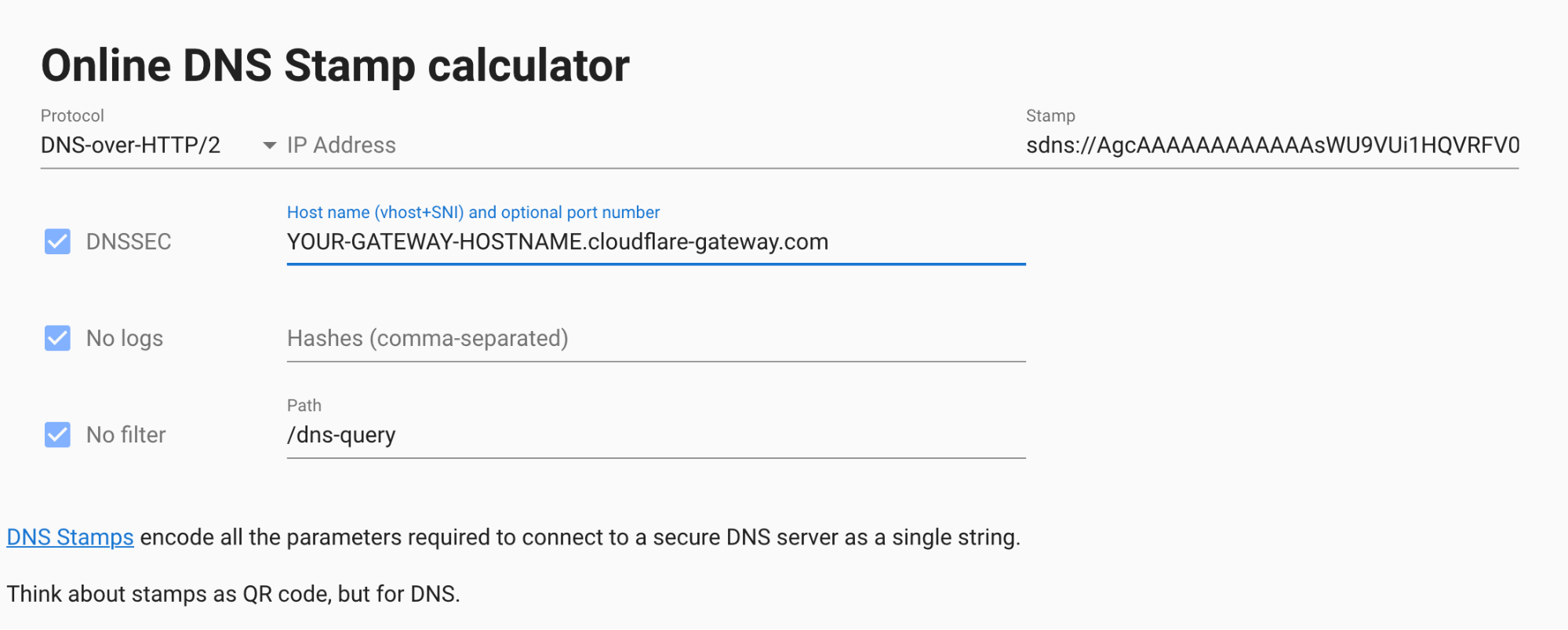The image size is (1568, 630).
Task: Select the sdns:// Stamp output field
Action: [x=1272, y=145]
